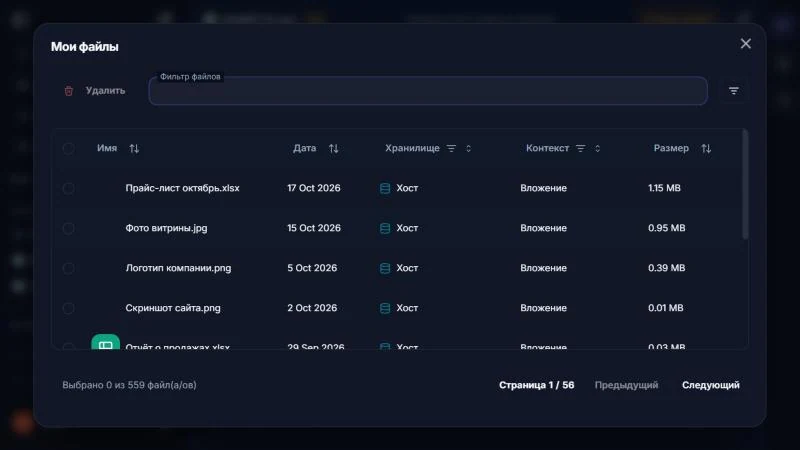Click storage icon in Прайс-лист октябрь.xlsx row
This screenshot has height=450, width=800.
(385, 188)
